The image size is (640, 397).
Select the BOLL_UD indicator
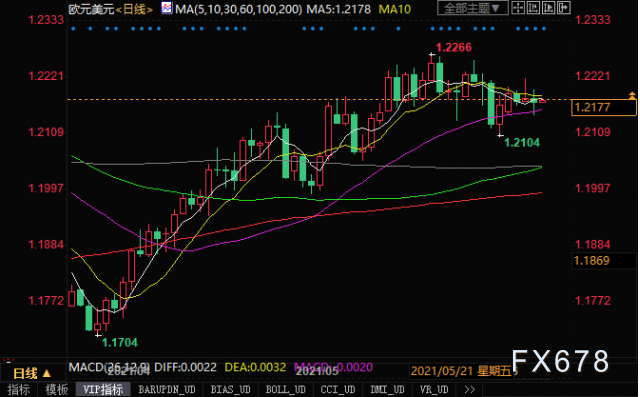coord(285,390)
